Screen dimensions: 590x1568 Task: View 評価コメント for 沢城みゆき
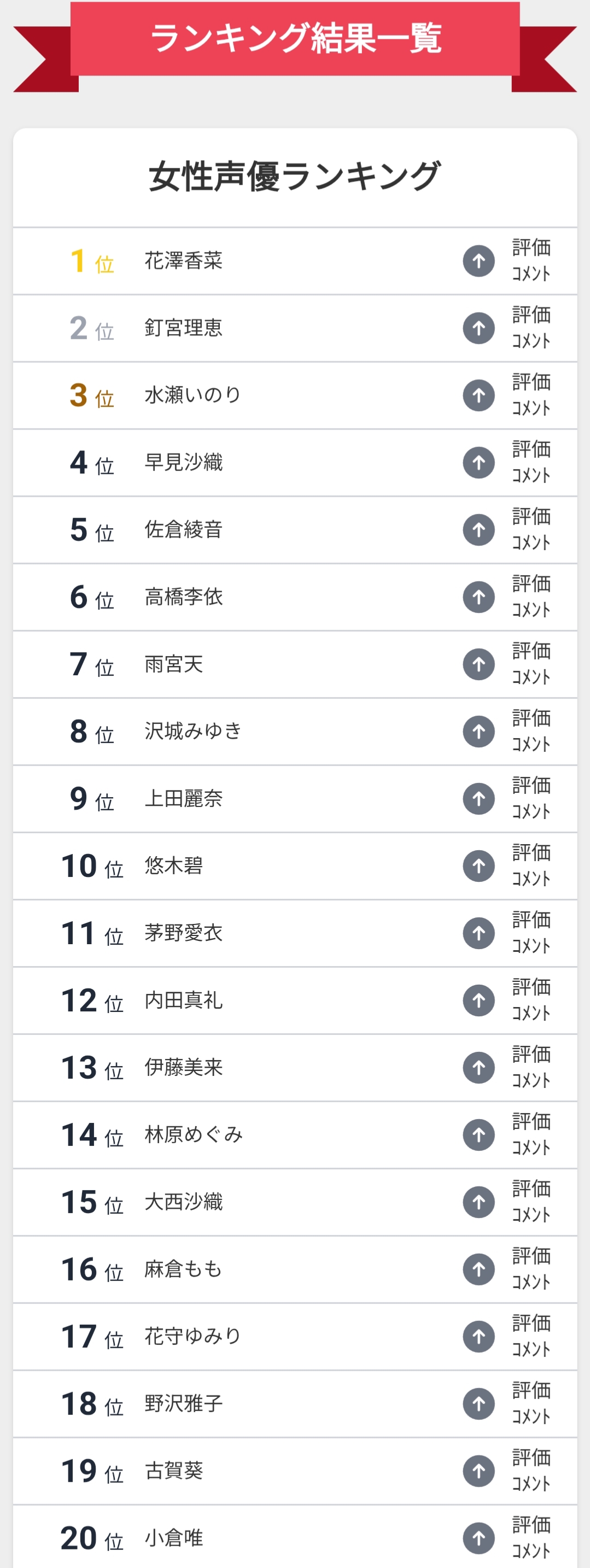531,732
